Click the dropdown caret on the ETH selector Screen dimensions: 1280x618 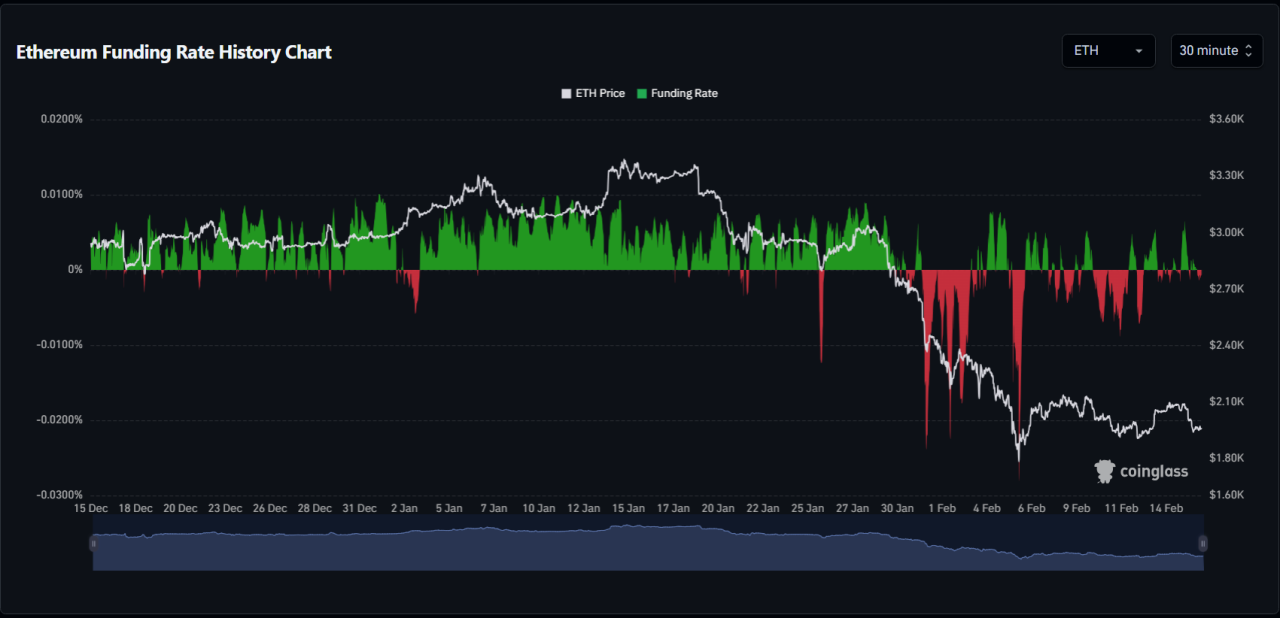click(1140, 50)
